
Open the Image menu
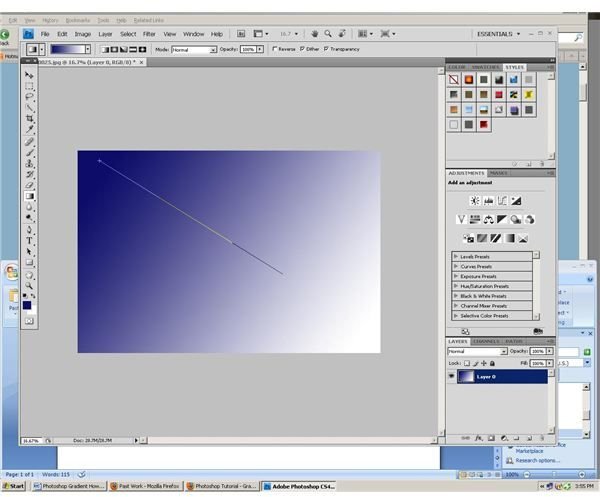[x=83, y=34]
